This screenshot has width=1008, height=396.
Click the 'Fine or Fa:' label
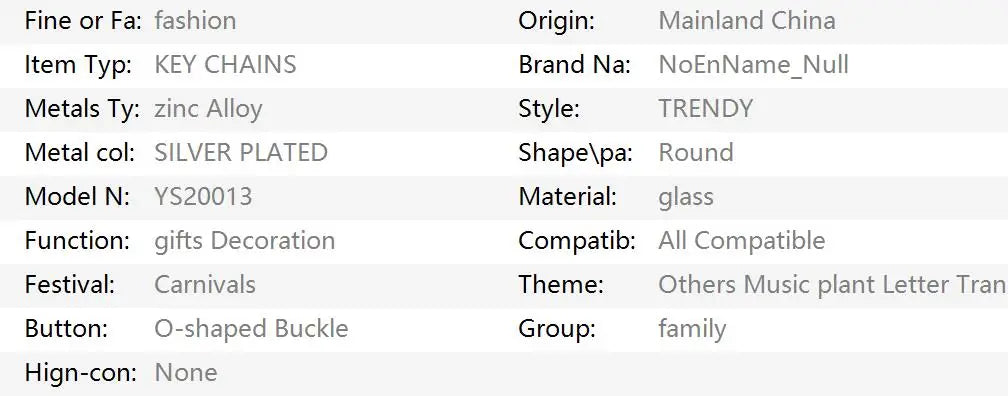click(x=82, y=21)
